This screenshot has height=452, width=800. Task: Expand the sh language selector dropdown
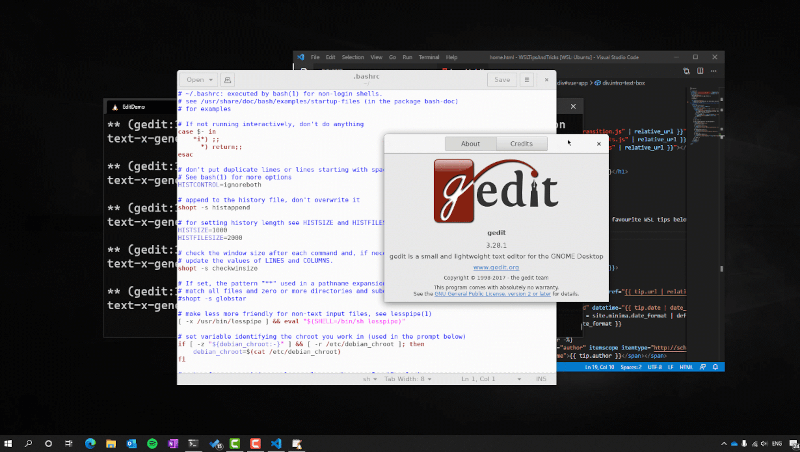[370, 381]
